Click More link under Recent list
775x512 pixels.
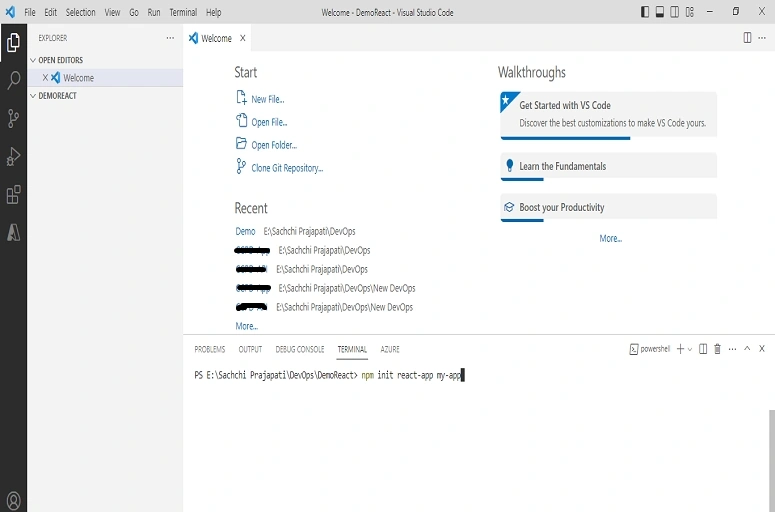point(247,326)
